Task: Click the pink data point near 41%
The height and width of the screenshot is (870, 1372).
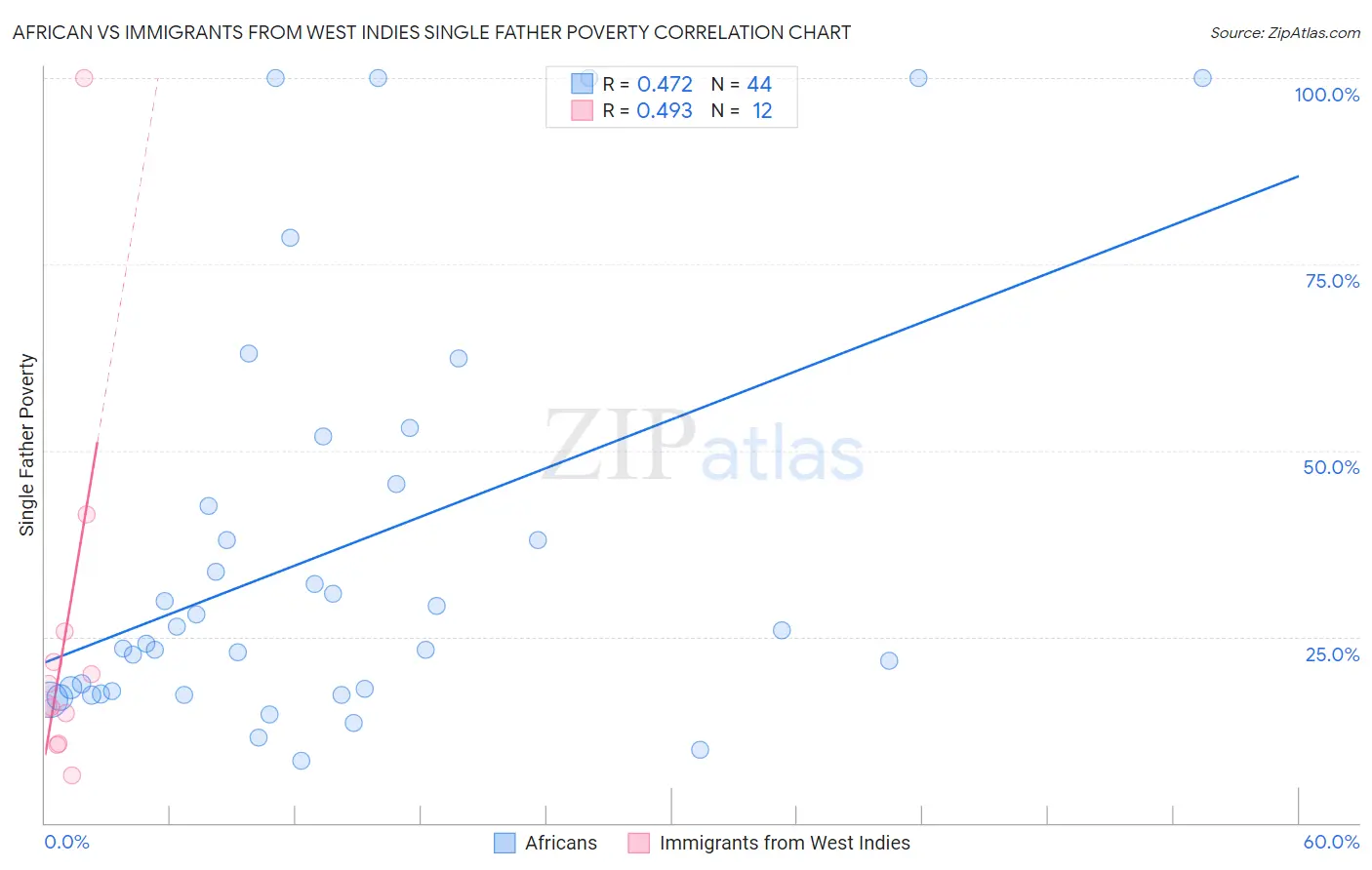Action: pos(86,514)
